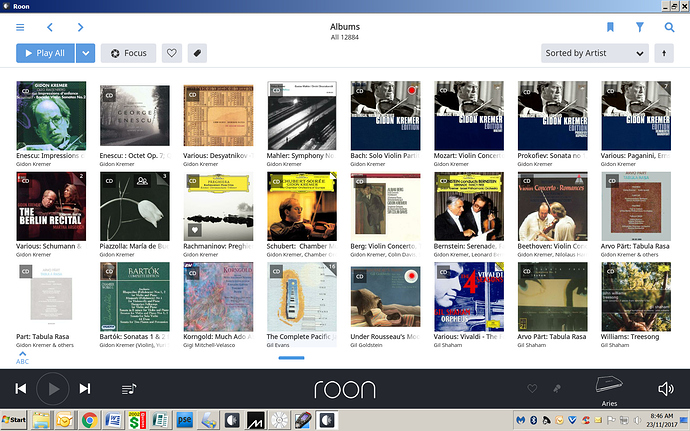Open the volume speaker control
Image resolution: width=690 pixels, height=431 pixels.
click(666, 389)
